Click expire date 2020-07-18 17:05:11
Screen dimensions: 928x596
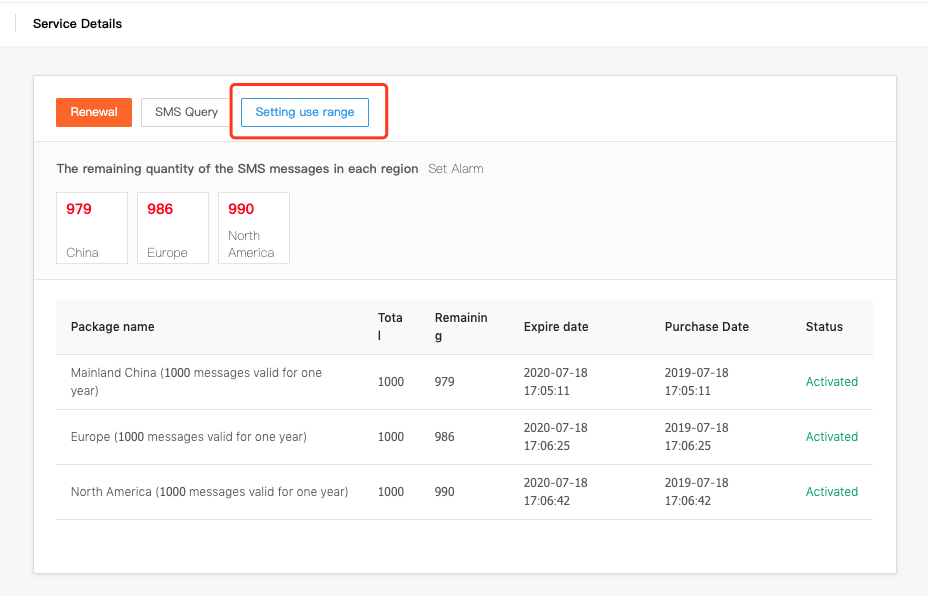[x=556, y=382]
